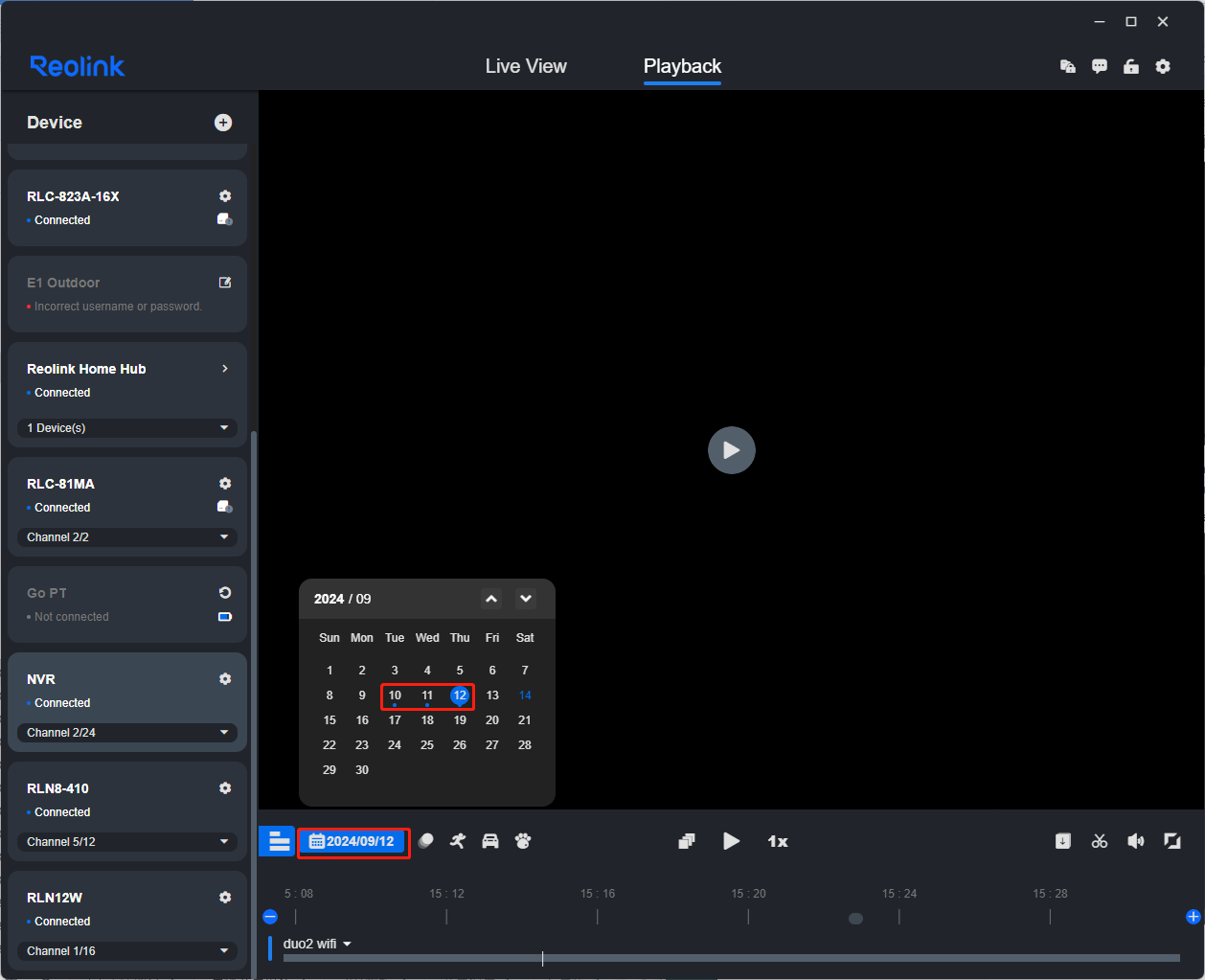The height and width of the screenshot is (980, 1205).
Task: Select the Playback tab
Action: (x=682, y=66)
